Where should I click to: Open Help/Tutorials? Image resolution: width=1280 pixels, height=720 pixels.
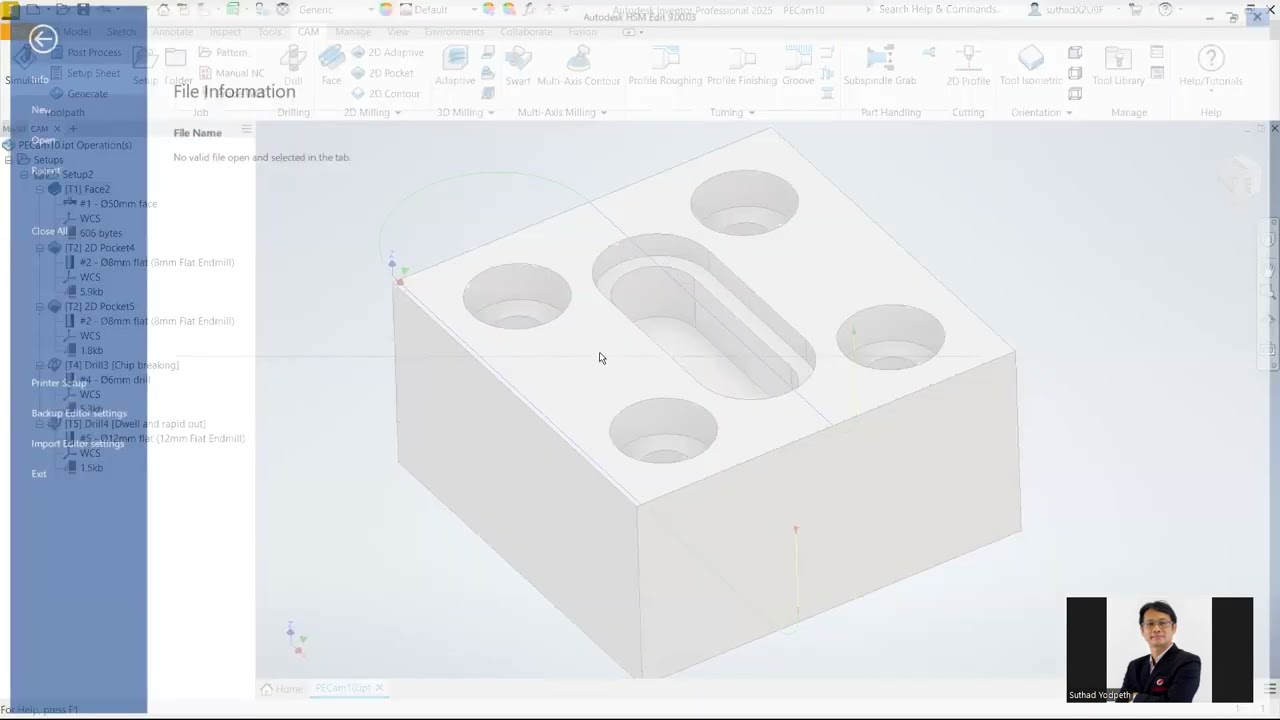click(1211, 66)
